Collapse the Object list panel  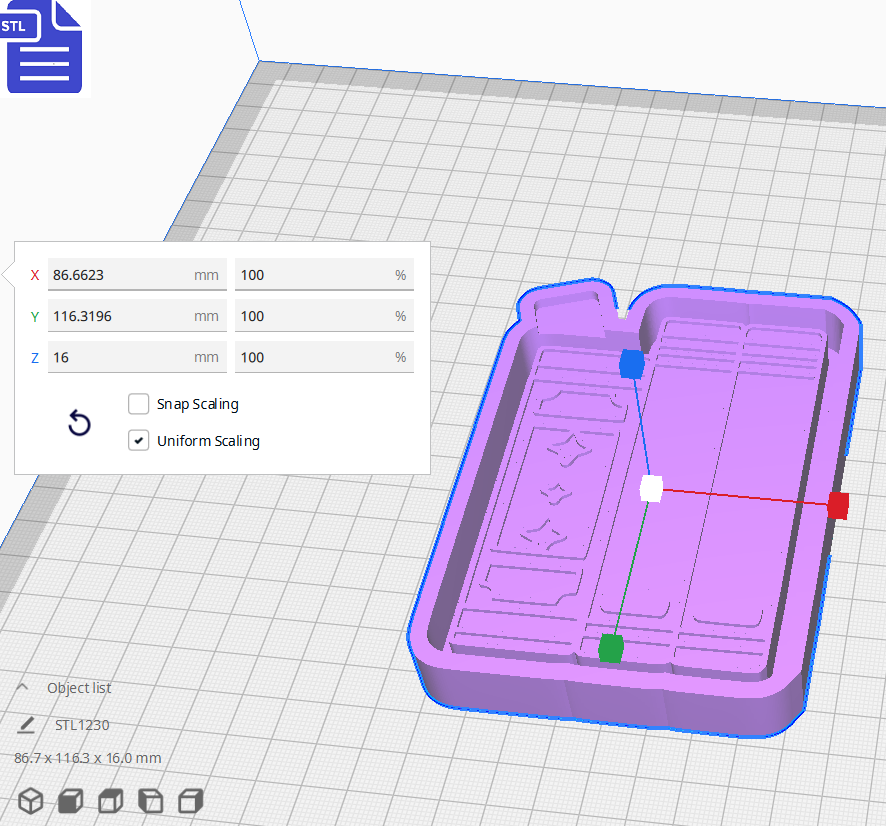22,687
